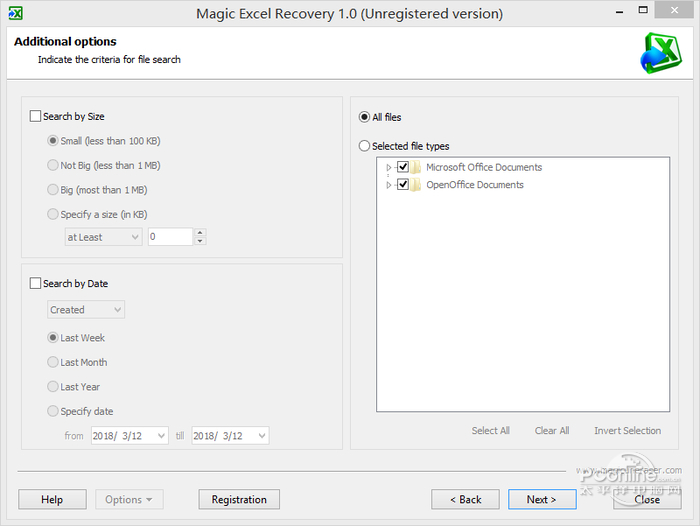The image size is (700, 526).
Task: Minimize the Magic Excel Recovery window
Action: (619, 12)
